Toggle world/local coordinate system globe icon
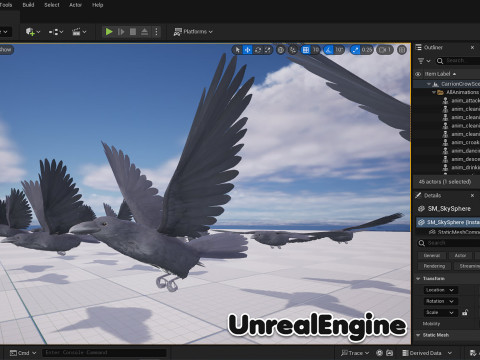This screenshot has width=480, height=360. point(281,50)
